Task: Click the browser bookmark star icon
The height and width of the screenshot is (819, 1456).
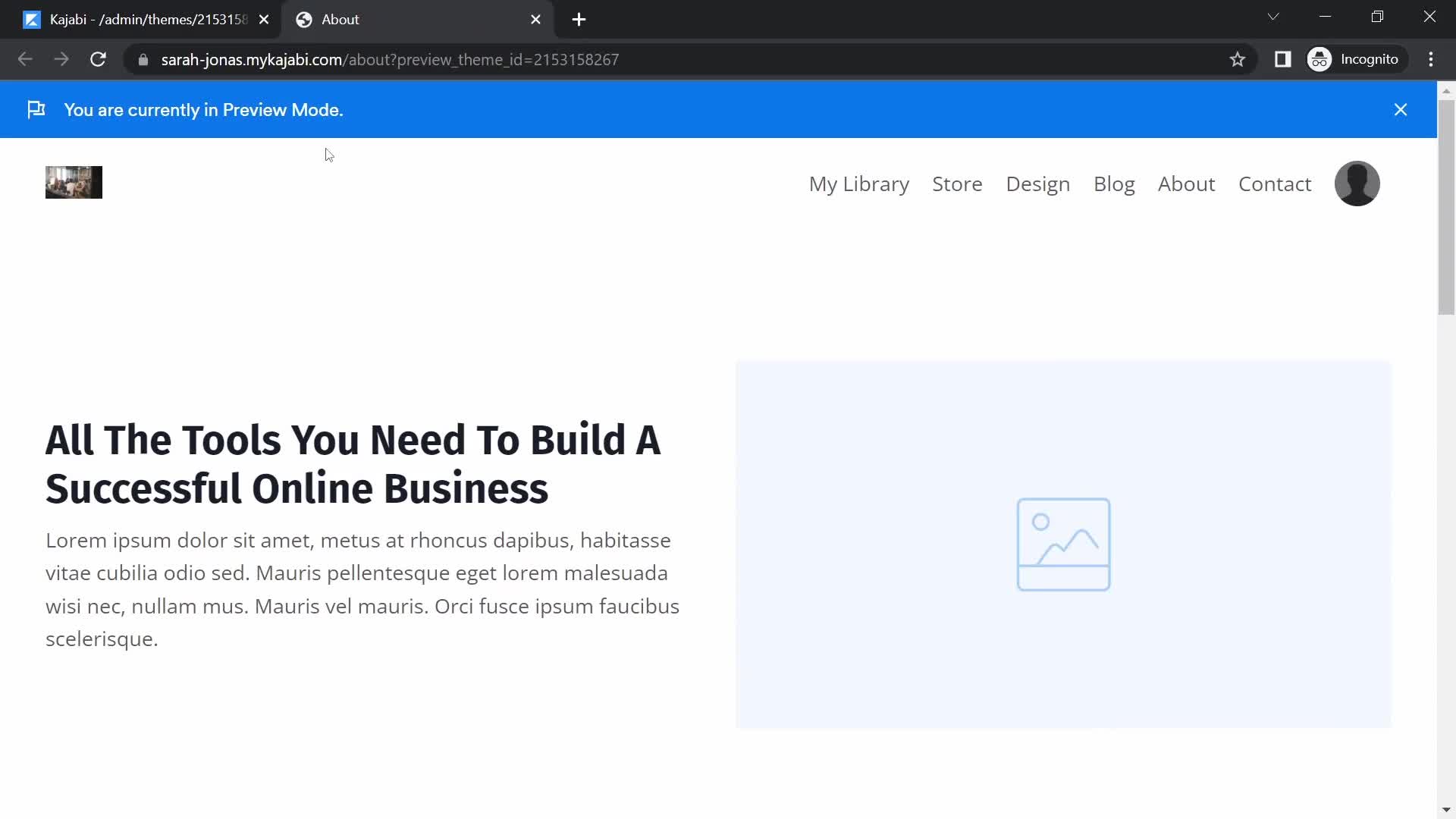Action: (x=1237, y=60)
